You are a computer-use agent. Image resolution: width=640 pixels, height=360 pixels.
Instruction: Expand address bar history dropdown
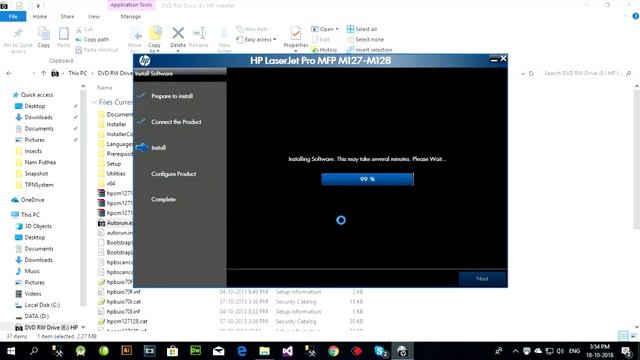click(523, 73)
